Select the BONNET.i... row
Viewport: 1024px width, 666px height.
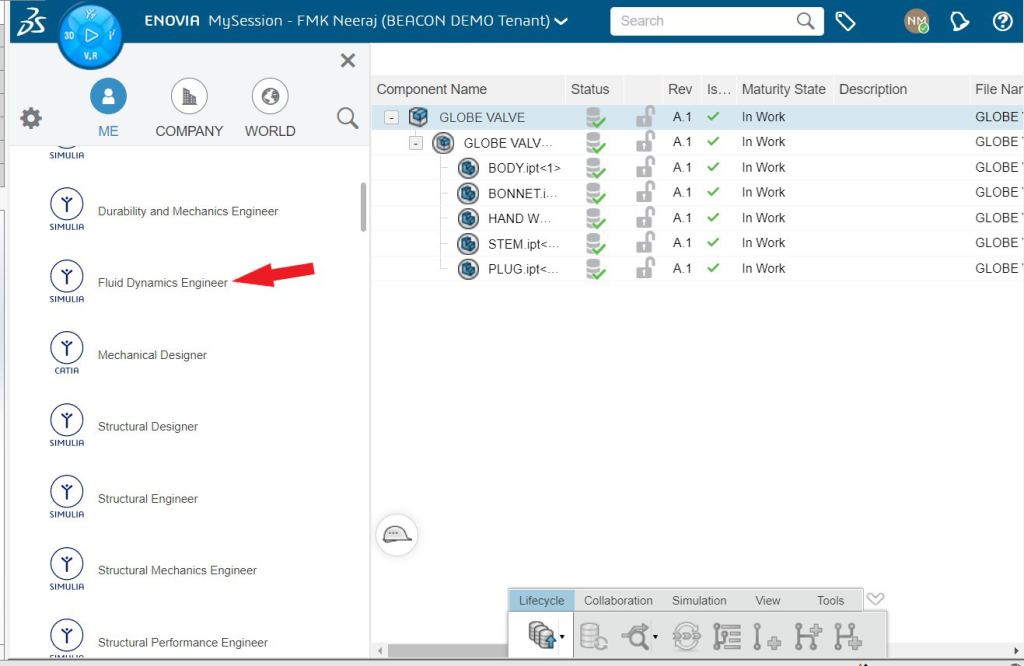[697, 193]
